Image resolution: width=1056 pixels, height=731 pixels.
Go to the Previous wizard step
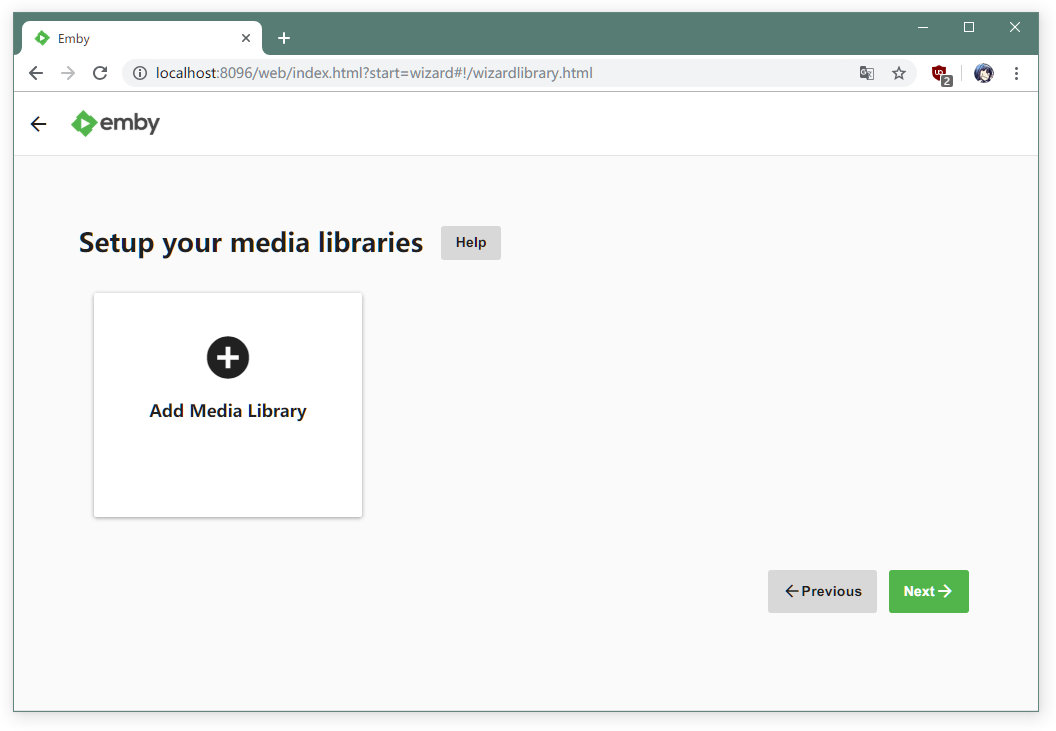(822, 592)
